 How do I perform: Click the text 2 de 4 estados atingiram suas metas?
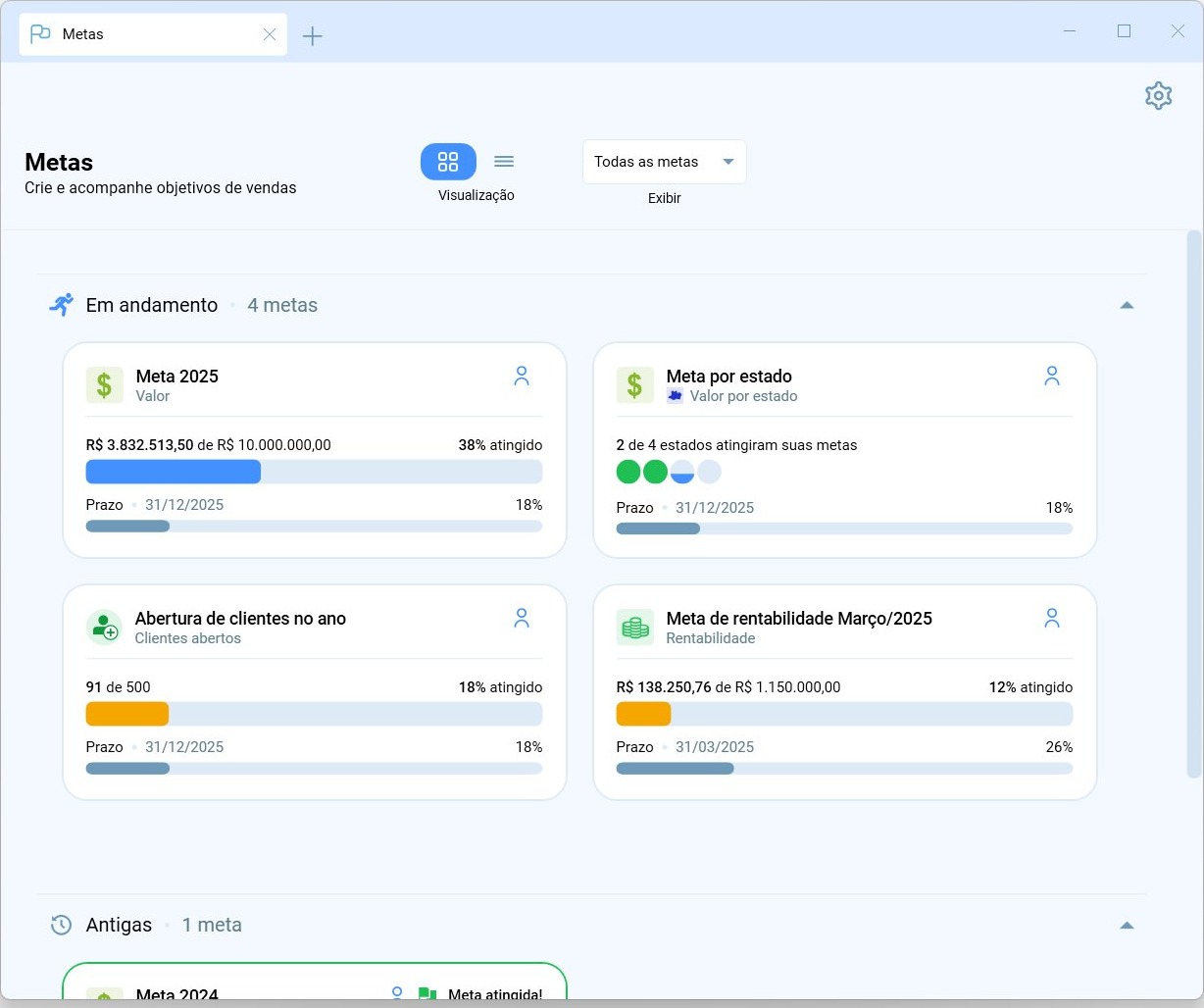point(736,445)
